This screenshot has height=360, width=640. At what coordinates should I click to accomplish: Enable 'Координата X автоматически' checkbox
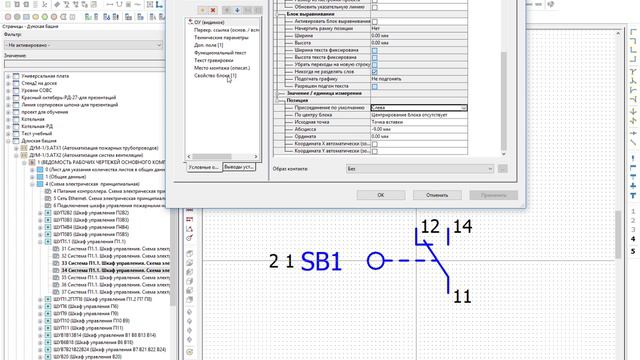[x=374, y=144]
